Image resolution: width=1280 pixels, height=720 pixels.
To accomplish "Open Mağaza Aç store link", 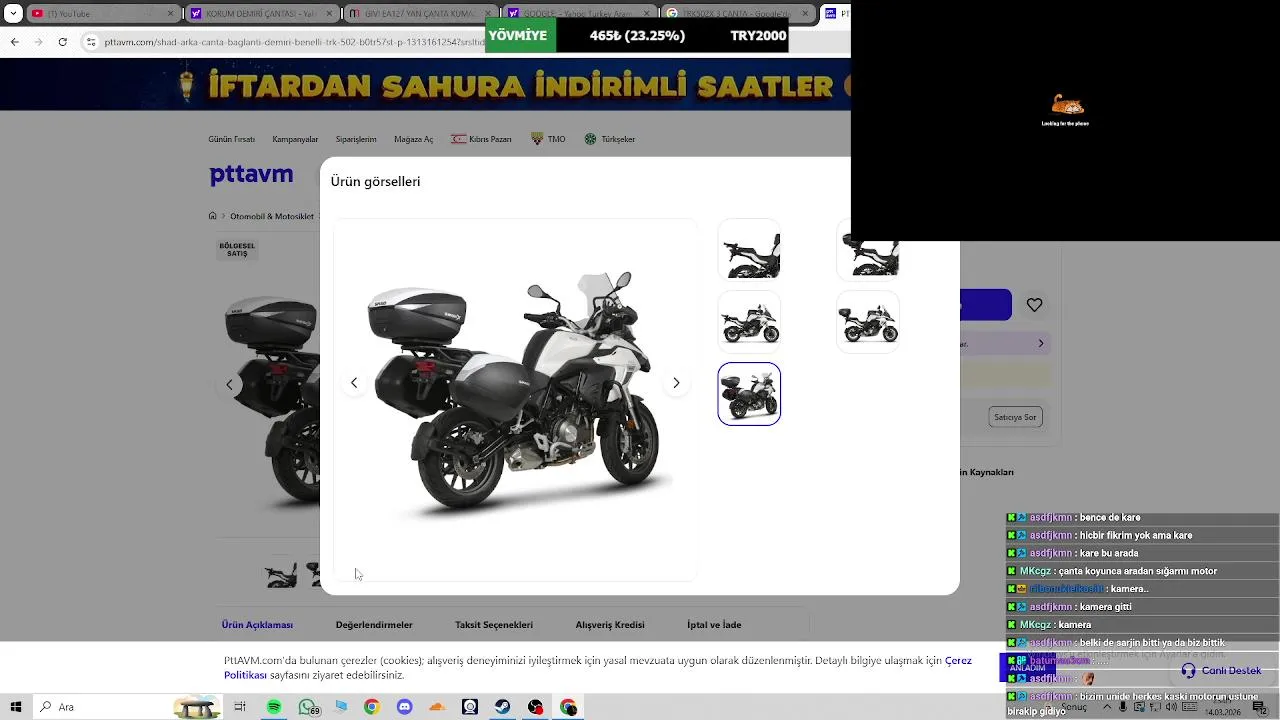I will [414, 139].
